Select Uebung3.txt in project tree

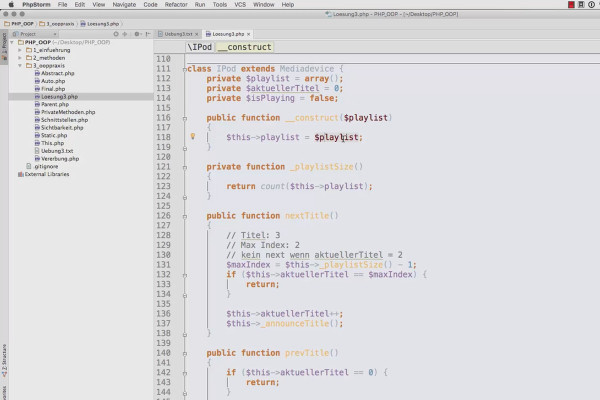(57, 151)
